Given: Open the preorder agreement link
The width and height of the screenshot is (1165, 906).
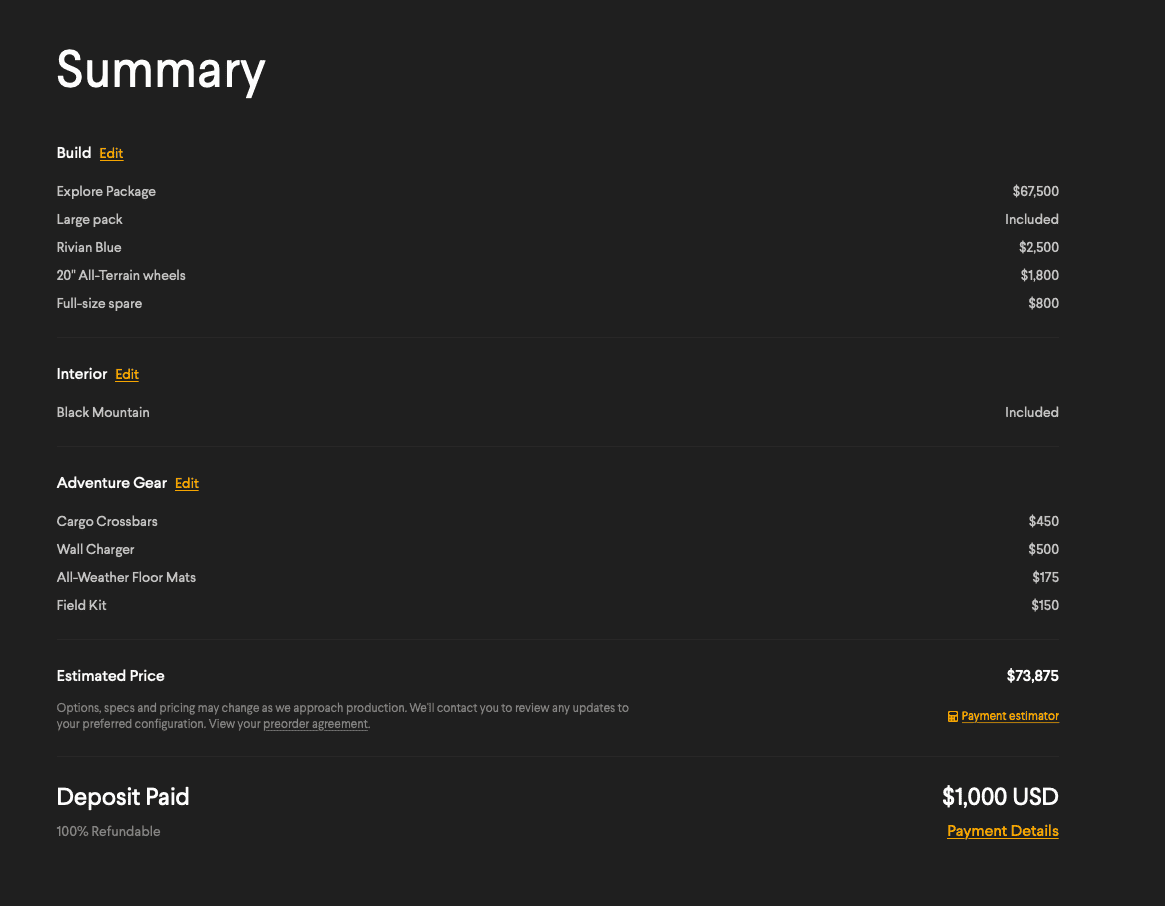Looking at the screenshot, I should tap(315, 724).
